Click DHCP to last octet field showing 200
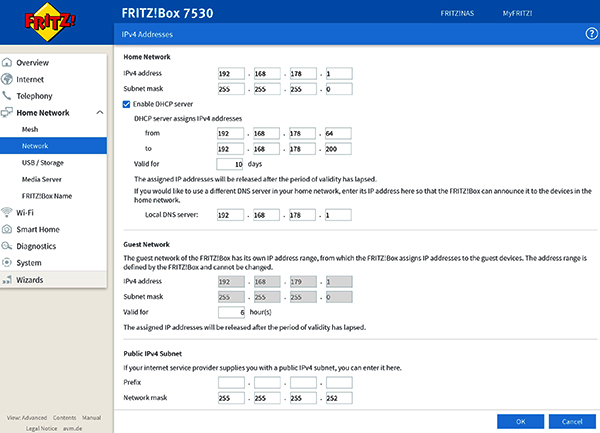The height and width of the screenshot is (433, 600). (x=338, y=149)
